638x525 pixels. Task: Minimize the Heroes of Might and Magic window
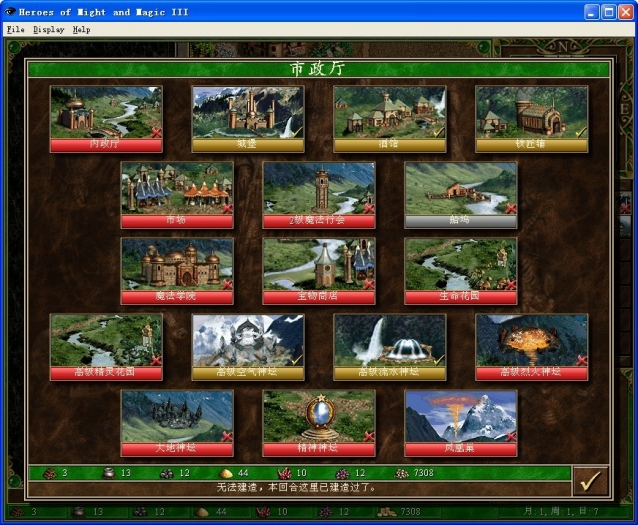pyautogui.click(x=592, y=12)
